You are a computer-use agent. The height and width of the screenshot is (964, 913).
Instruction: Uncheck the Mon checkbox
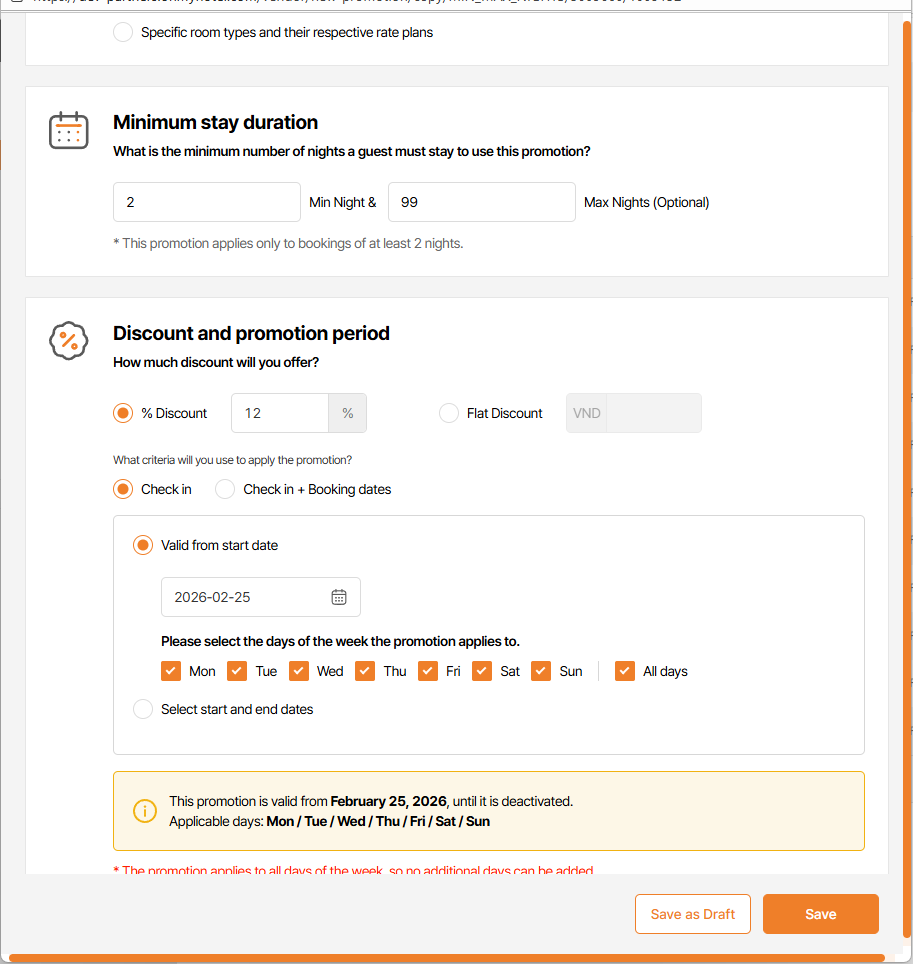(x=171, y=671)
